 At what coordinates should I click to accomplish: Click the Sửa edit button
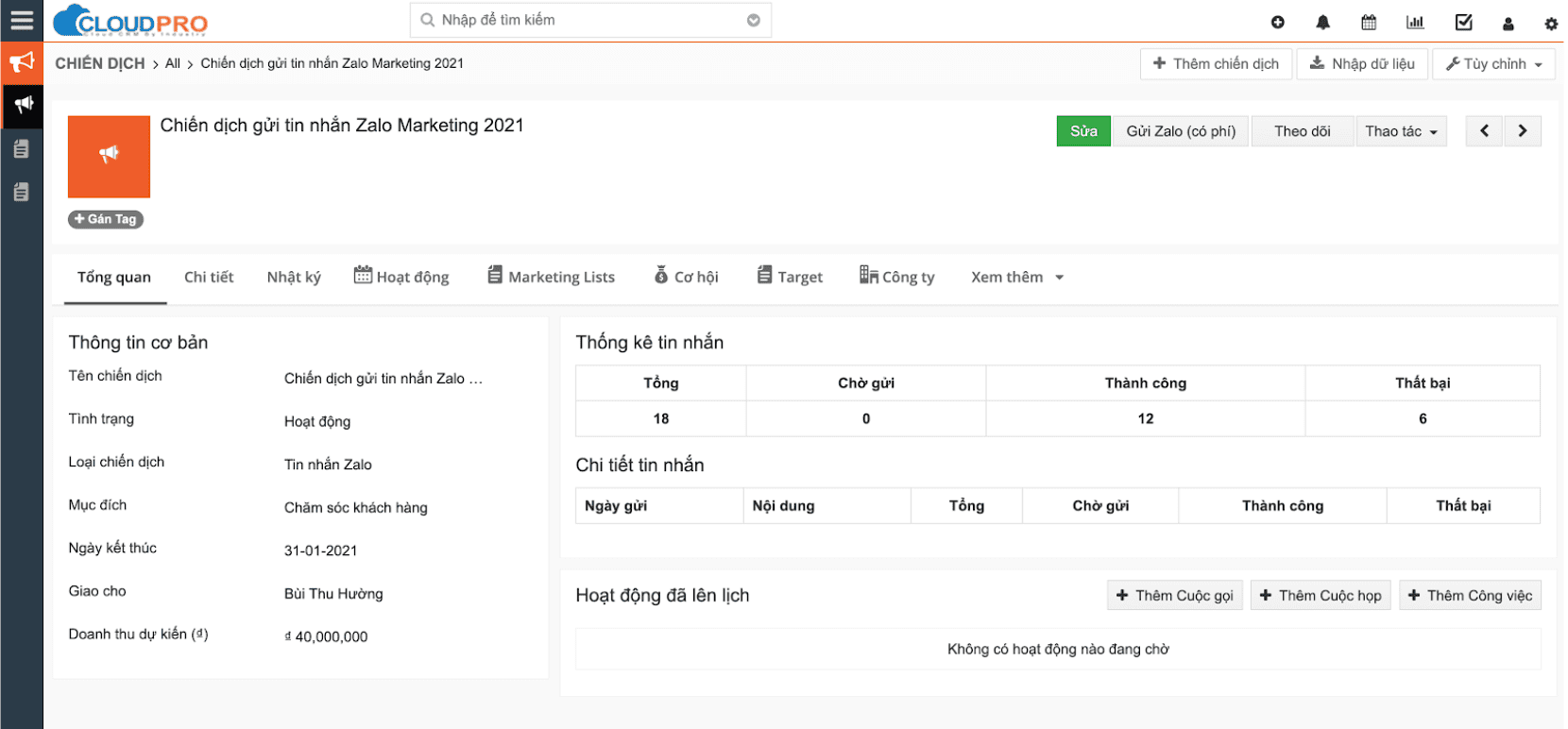pos(1083,131)
